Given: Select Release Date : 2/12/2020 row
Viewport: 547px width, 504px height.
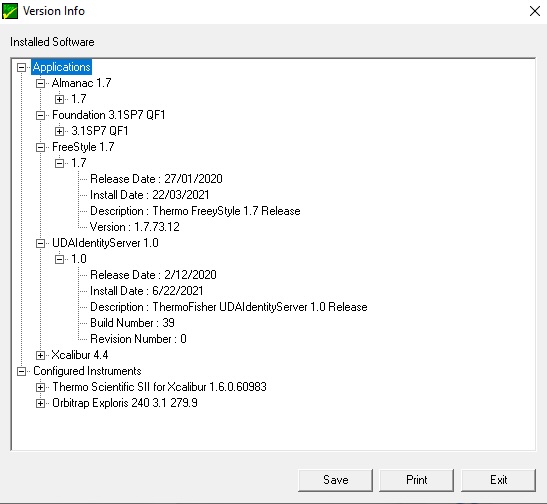Looking at the screenshot, I should tap(153, 275).
